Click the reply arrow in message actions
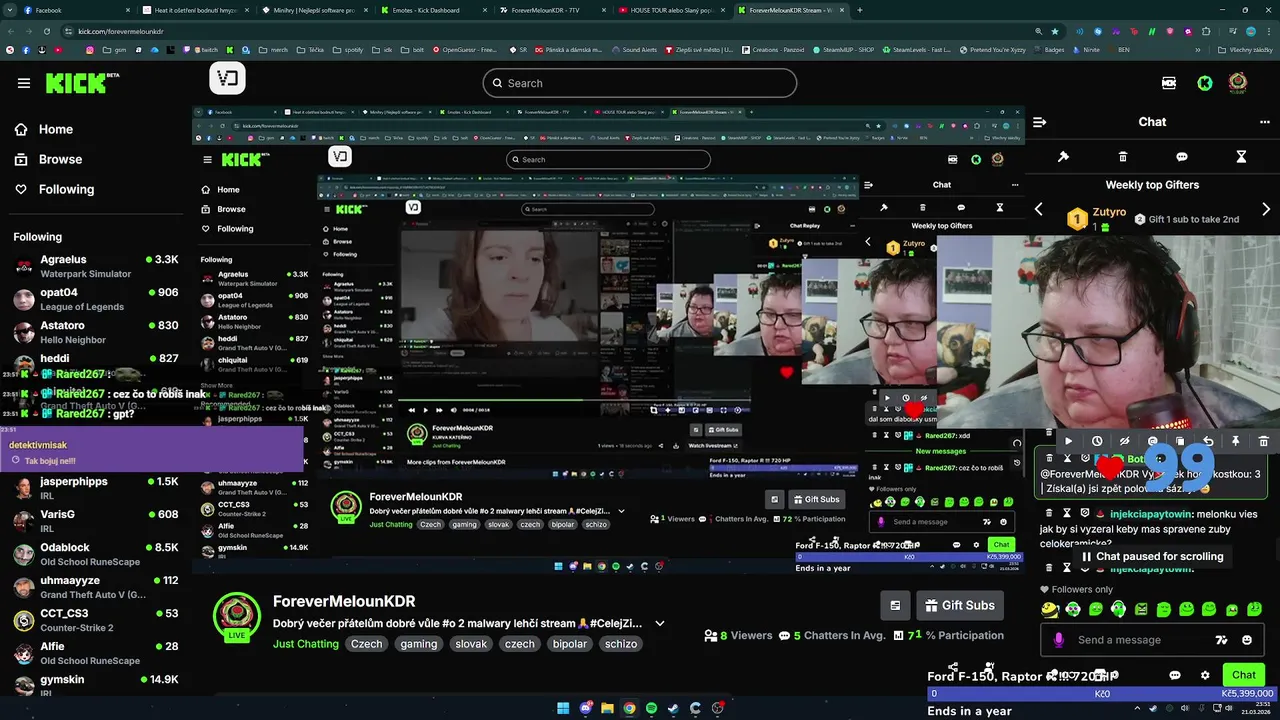Screen dimensions: 1280x720 click(1208, 441)
